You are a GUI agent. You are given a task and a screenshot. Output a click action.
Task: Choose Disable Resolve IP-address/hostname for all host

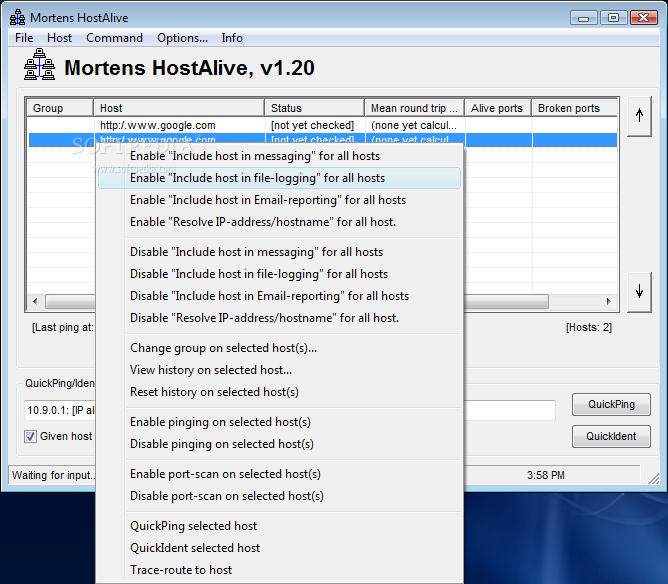point(279,318)
